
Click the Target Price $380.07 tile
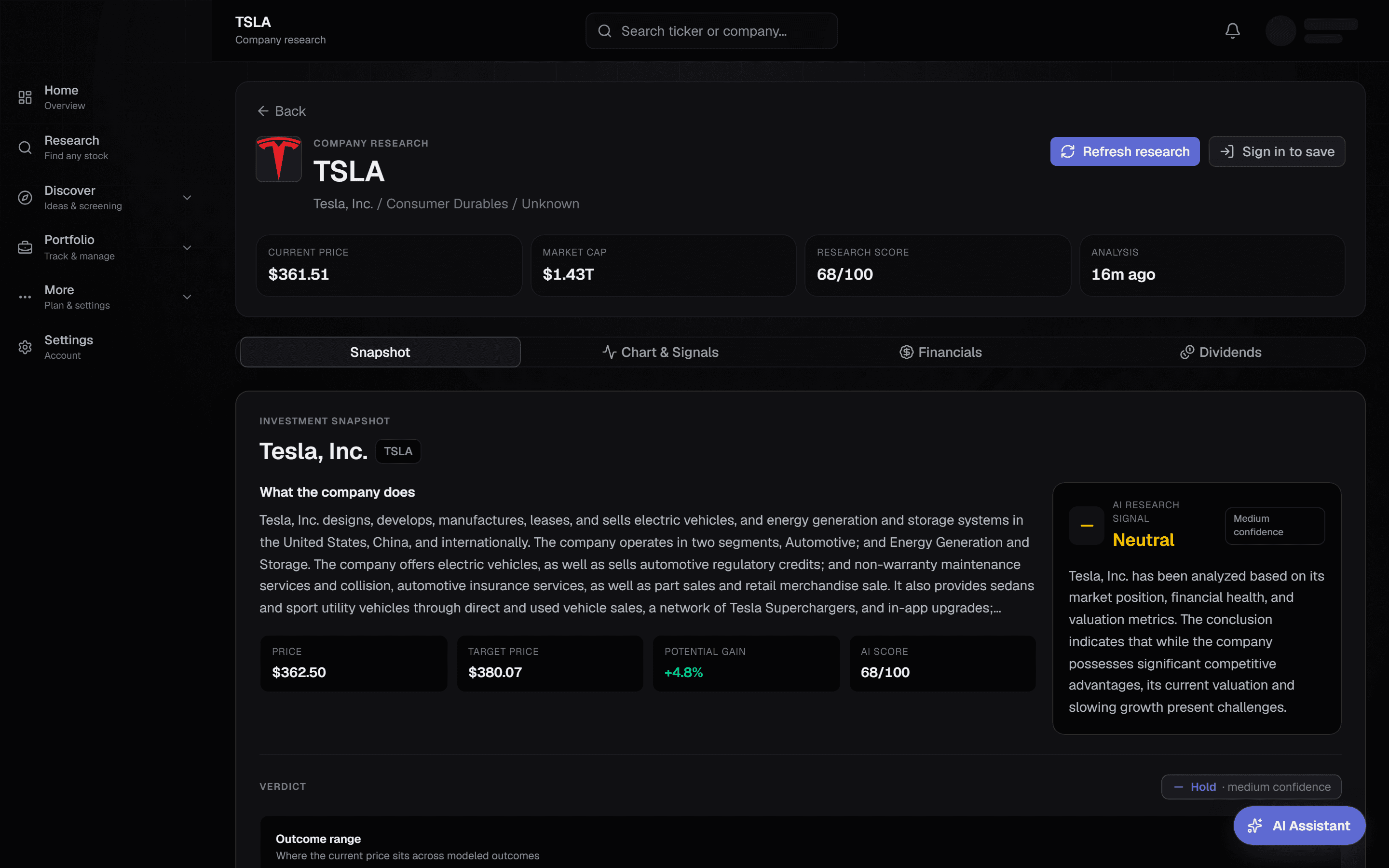tap(550, 663)
